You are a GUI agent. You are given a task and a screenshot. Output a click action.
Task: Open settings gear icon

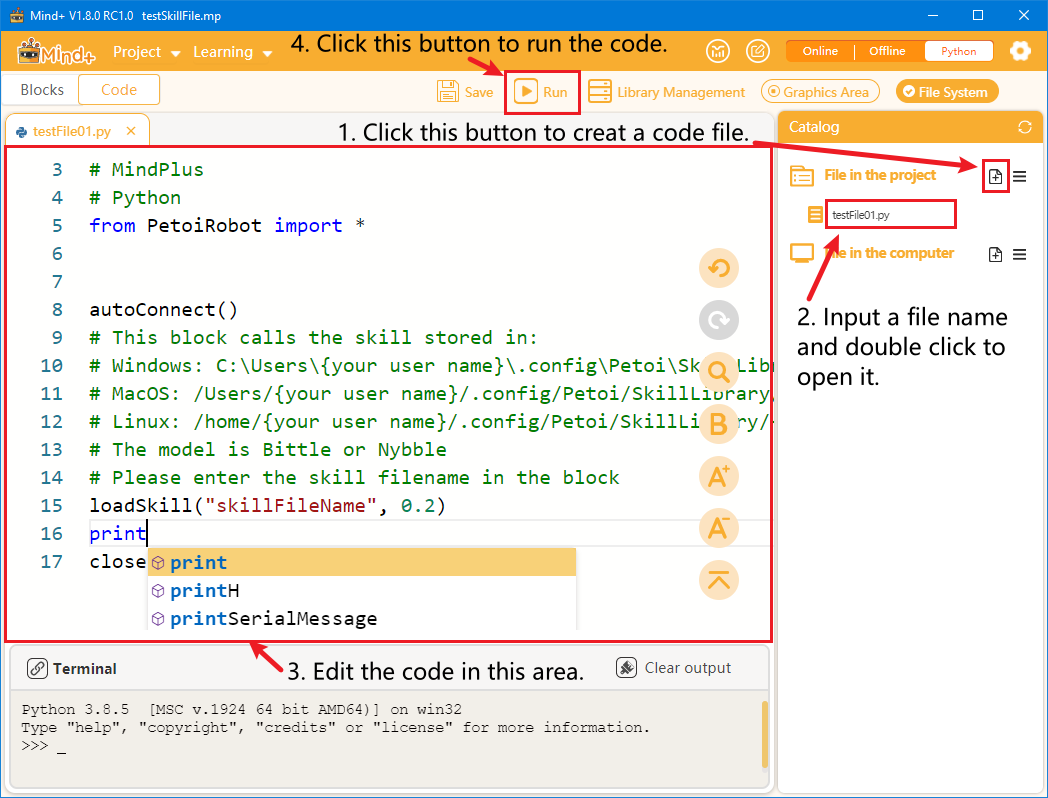tap(1020, 51)
